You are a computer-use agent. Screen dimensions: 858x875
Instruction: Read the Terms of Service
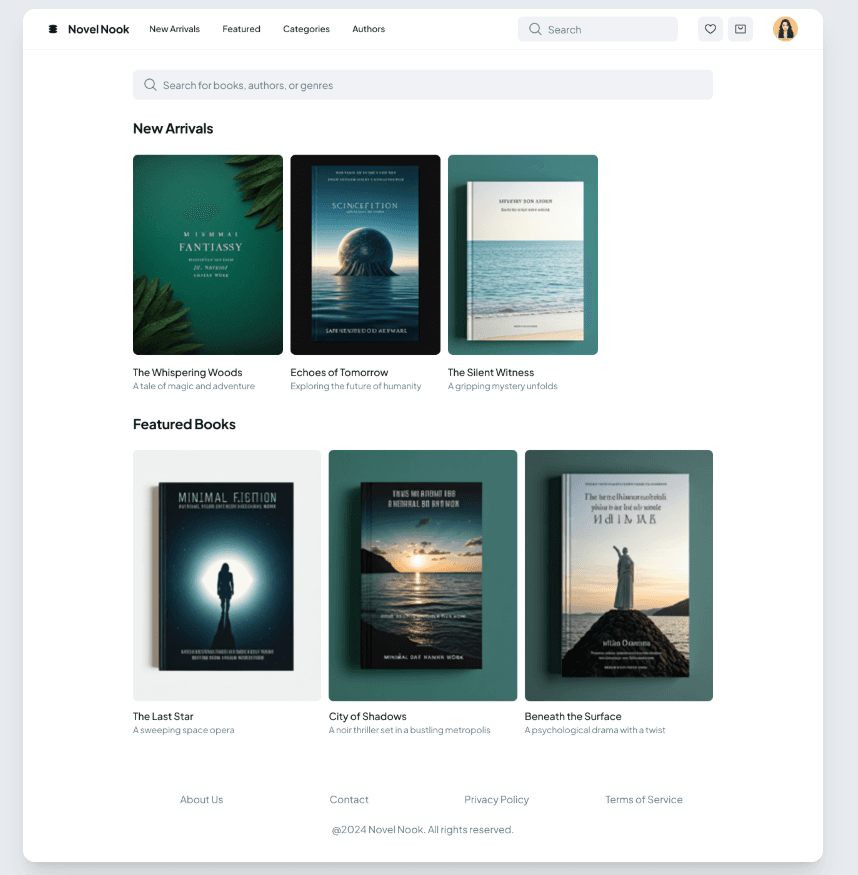pyautogui.click(x=644, y=799)
